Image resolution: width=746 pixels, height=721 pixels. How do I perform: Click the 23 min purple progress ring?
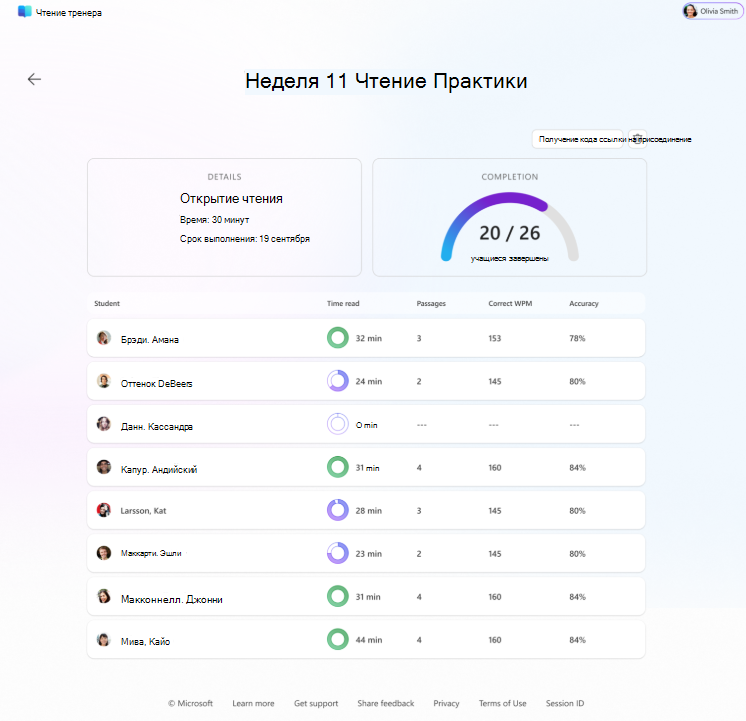pos(338,553)
